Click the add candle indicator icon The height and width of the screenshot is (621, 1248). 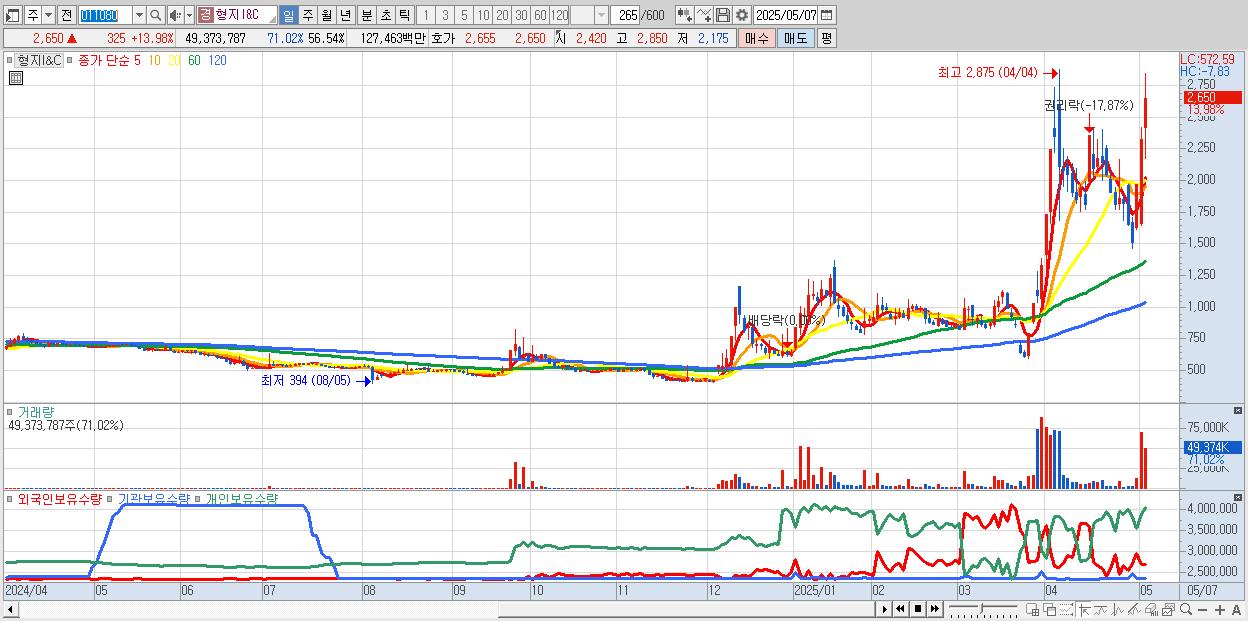(685, 15)
